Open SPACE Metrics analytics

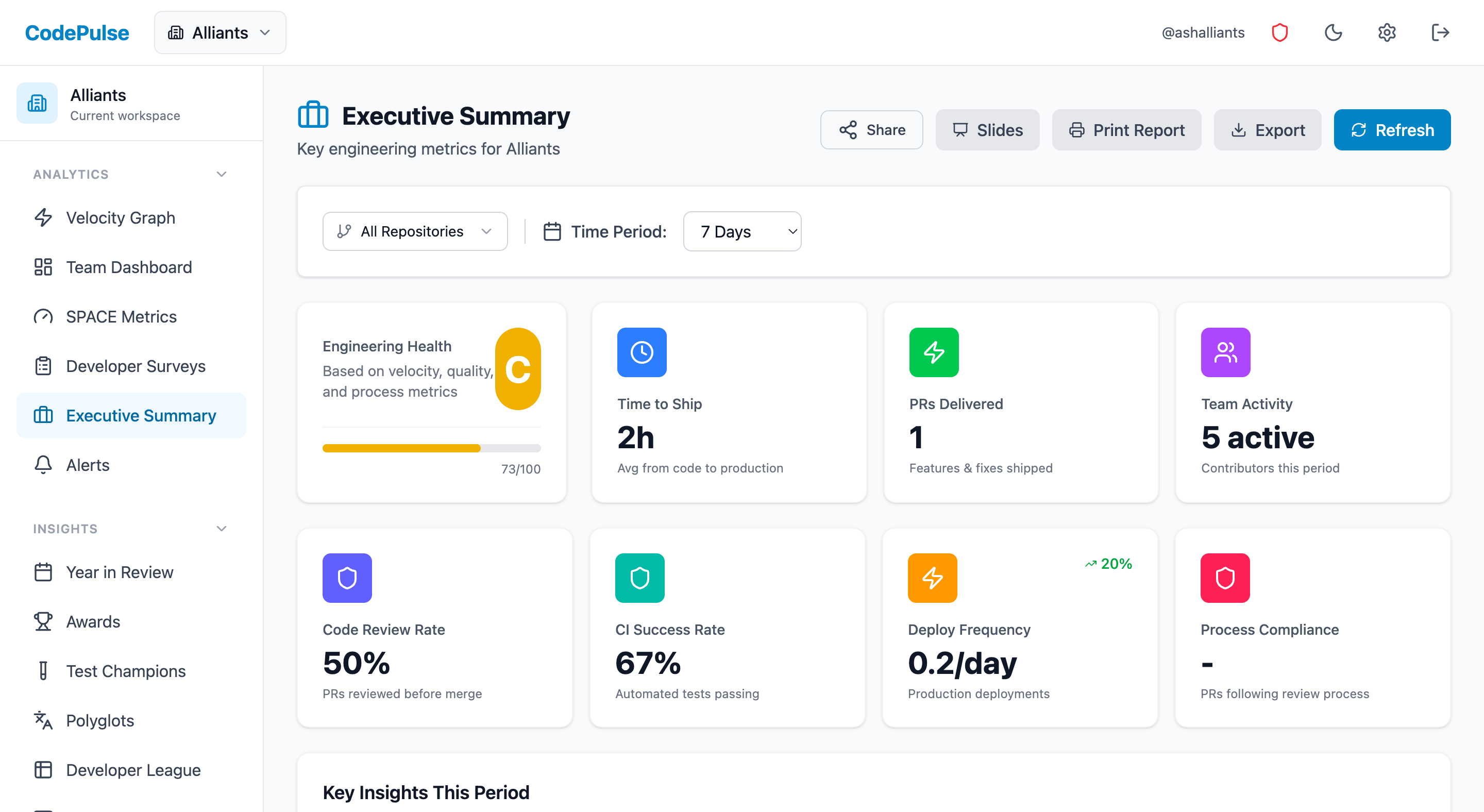(121, 316)
